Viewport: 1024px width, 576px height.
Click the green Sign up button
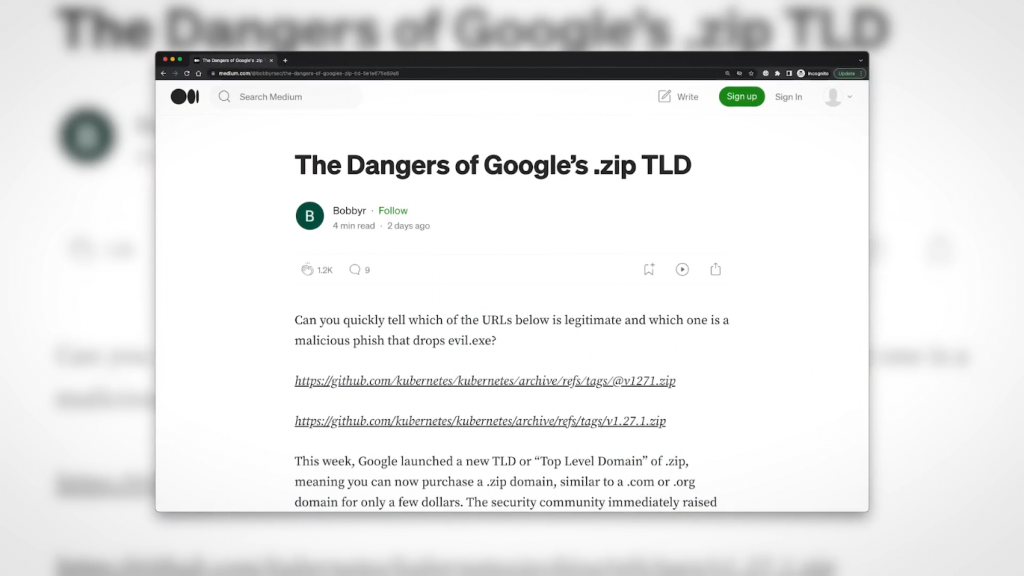[x=741, y=96]
